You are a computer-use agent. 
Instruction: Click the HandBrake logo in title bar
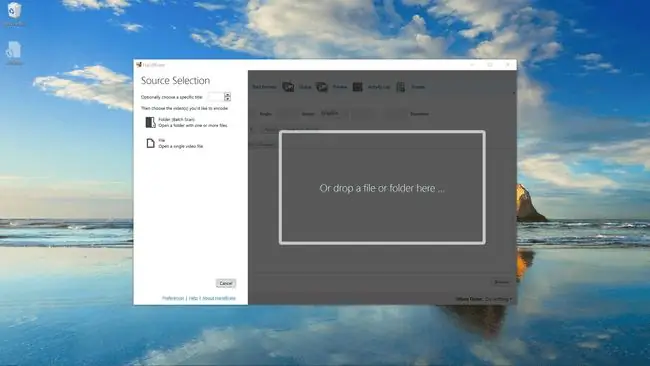tap(139, 65)
